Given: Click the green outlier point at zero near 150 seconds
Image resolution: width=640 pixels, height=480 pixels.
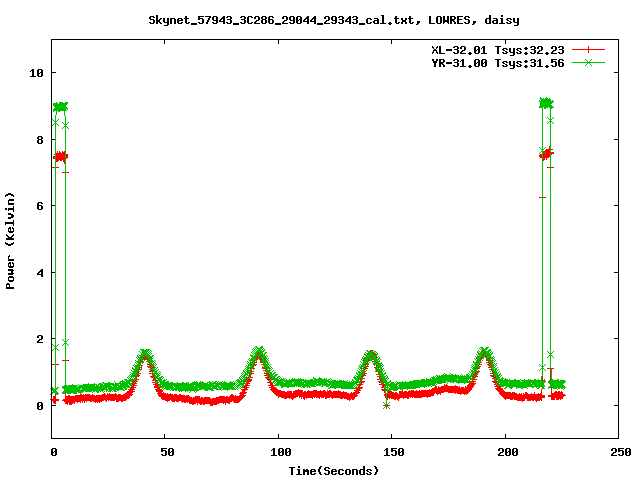Looking at the screenshot, I should tap(387, 405).
